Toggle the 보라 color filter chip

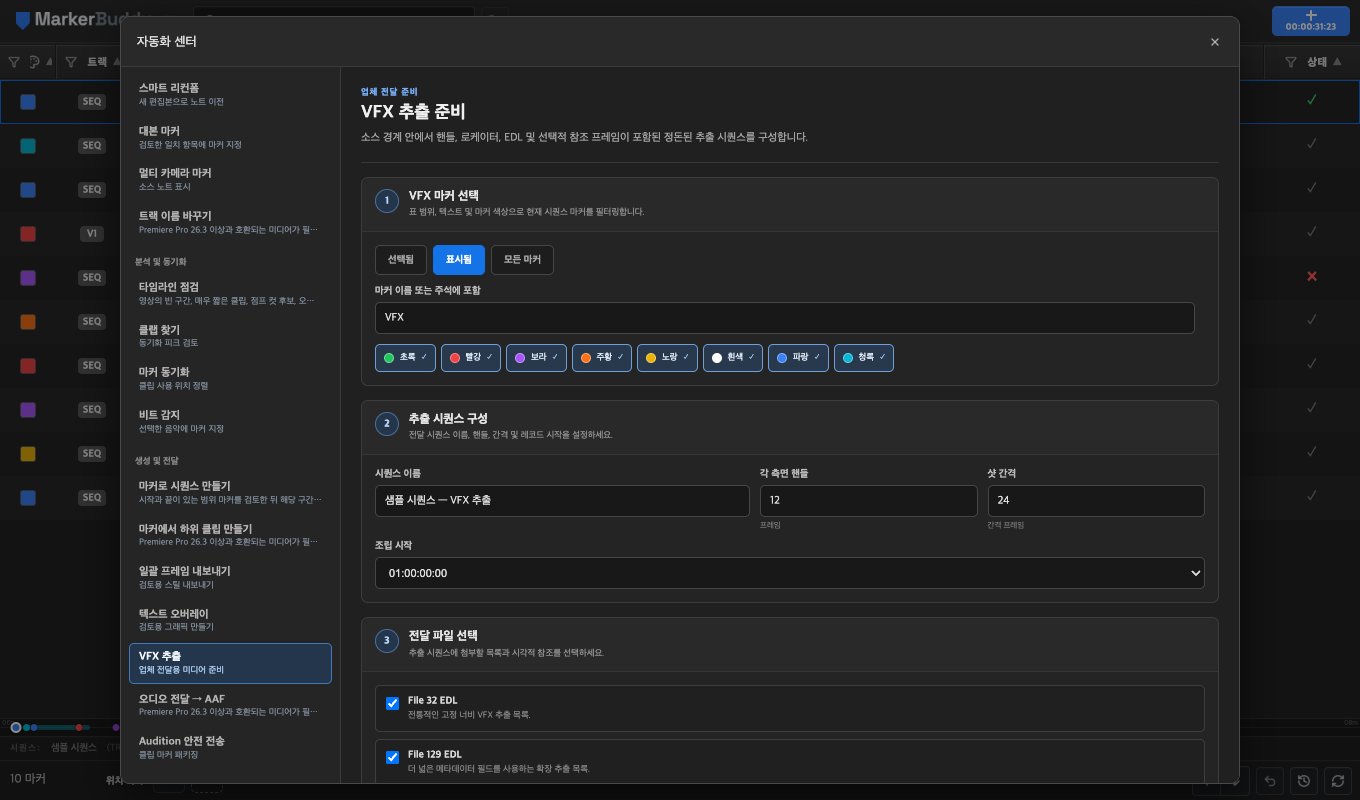pos(536,357)
